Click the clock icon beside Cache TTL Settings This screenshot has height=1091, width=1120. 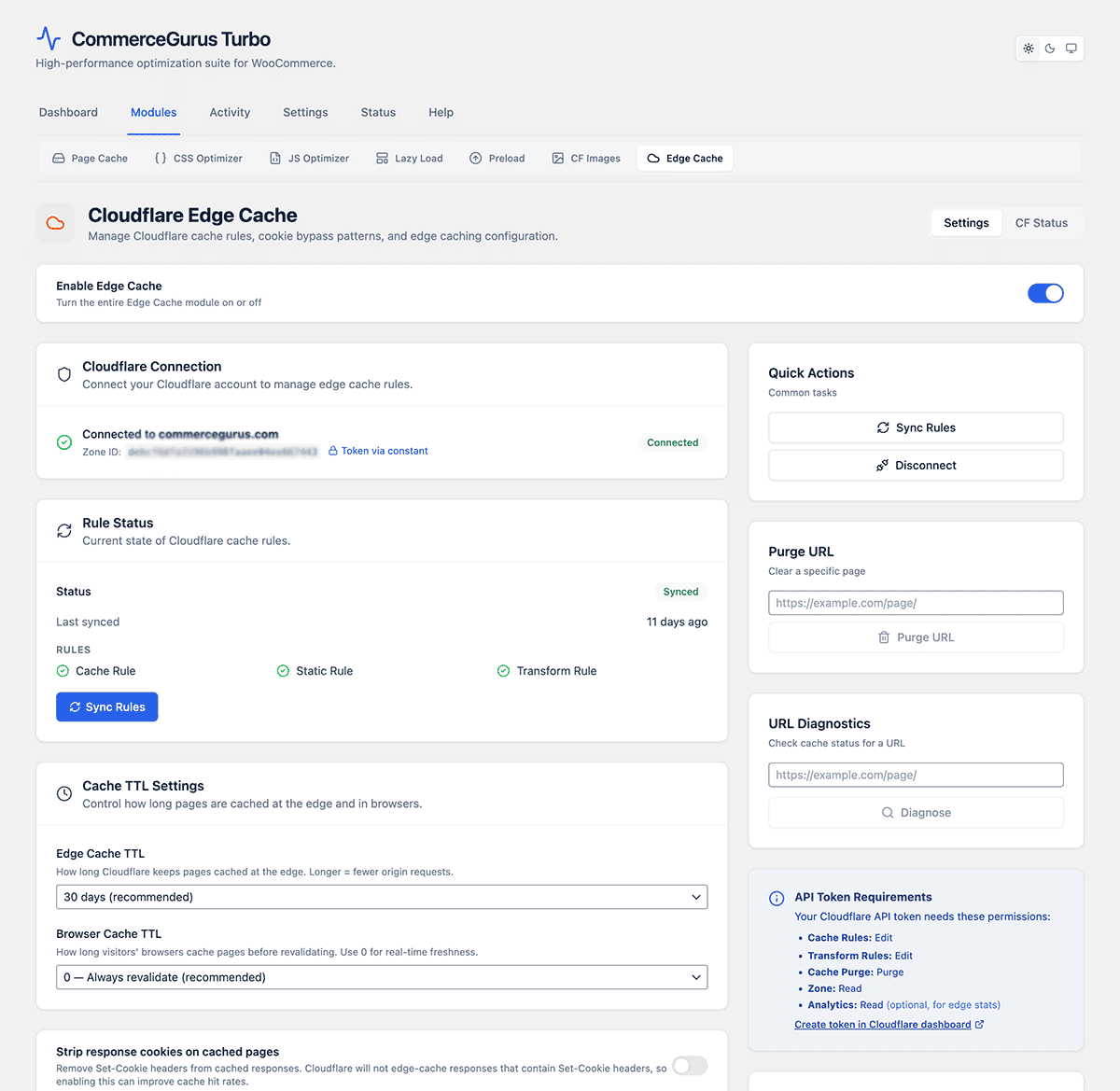(64, 794)
